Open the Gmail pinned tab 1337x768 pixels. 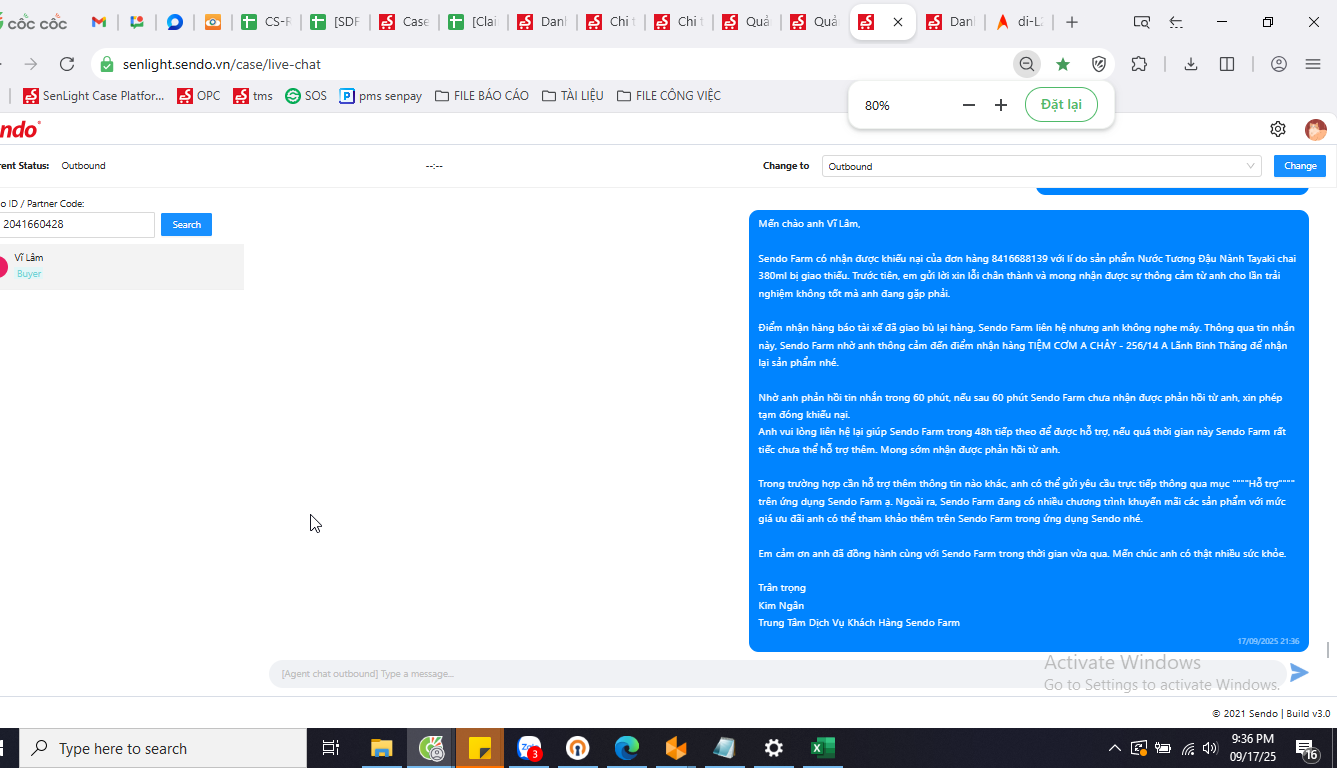pos(98,22)
